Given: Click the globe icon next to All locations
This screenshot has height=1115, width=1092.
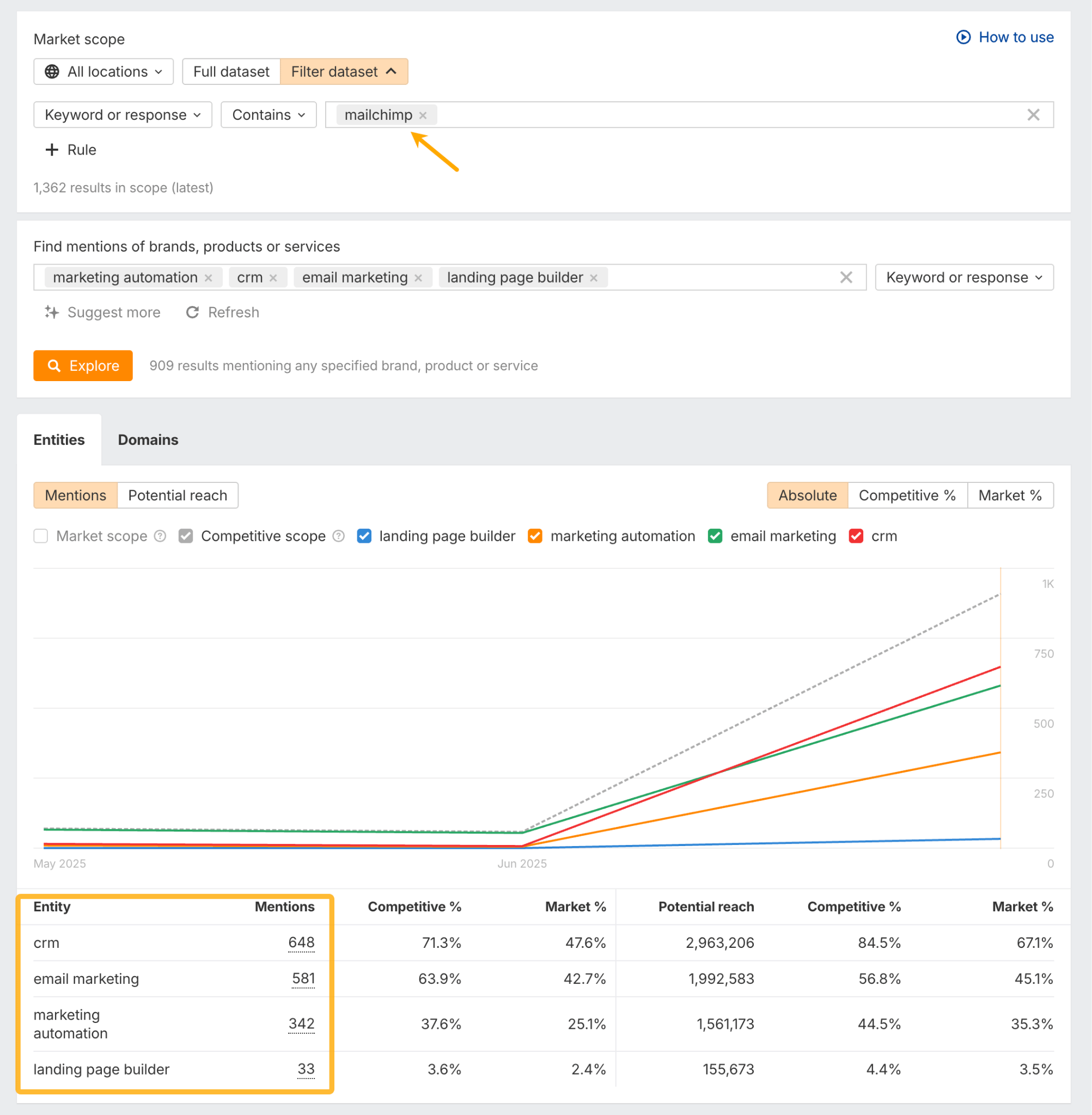Looking at the screenshot, I should [x=53, y=72].
